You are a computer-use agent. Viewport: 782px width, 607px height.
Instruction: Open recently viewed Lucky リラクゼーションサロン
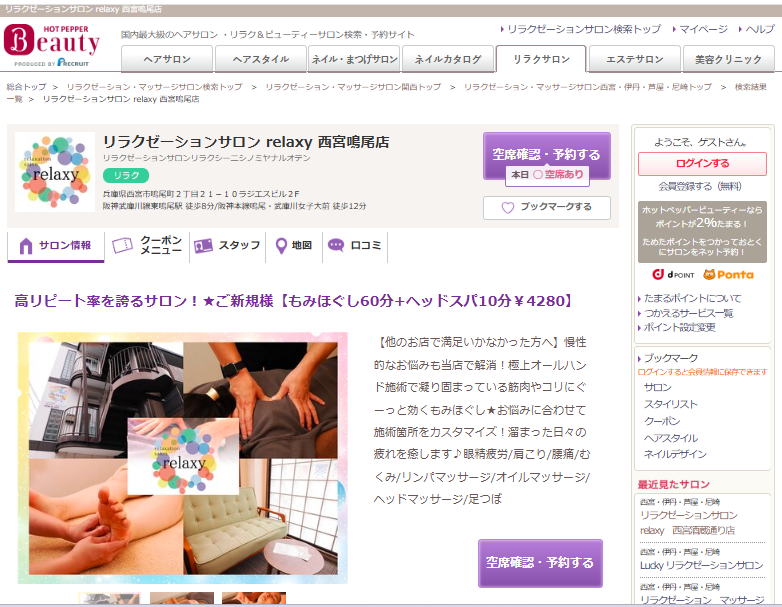[702, 565]
